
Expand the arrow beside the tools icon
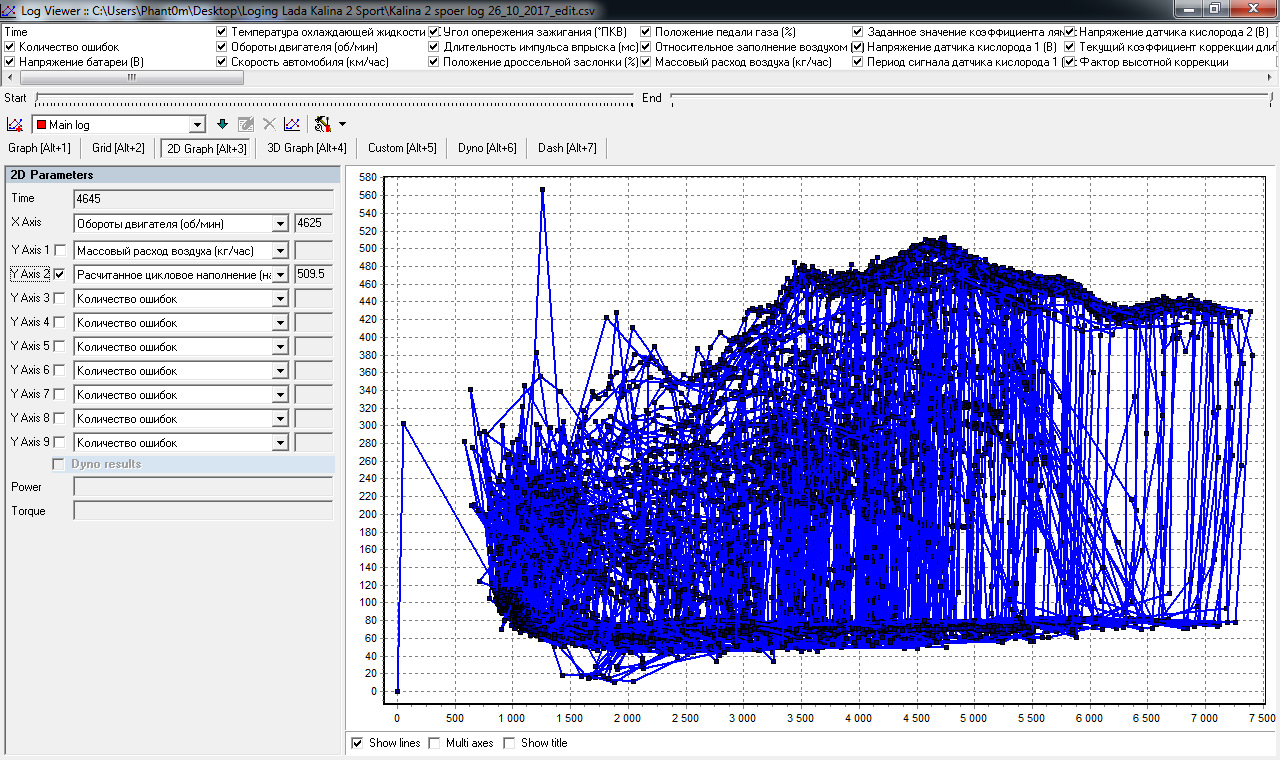[342, 124]
